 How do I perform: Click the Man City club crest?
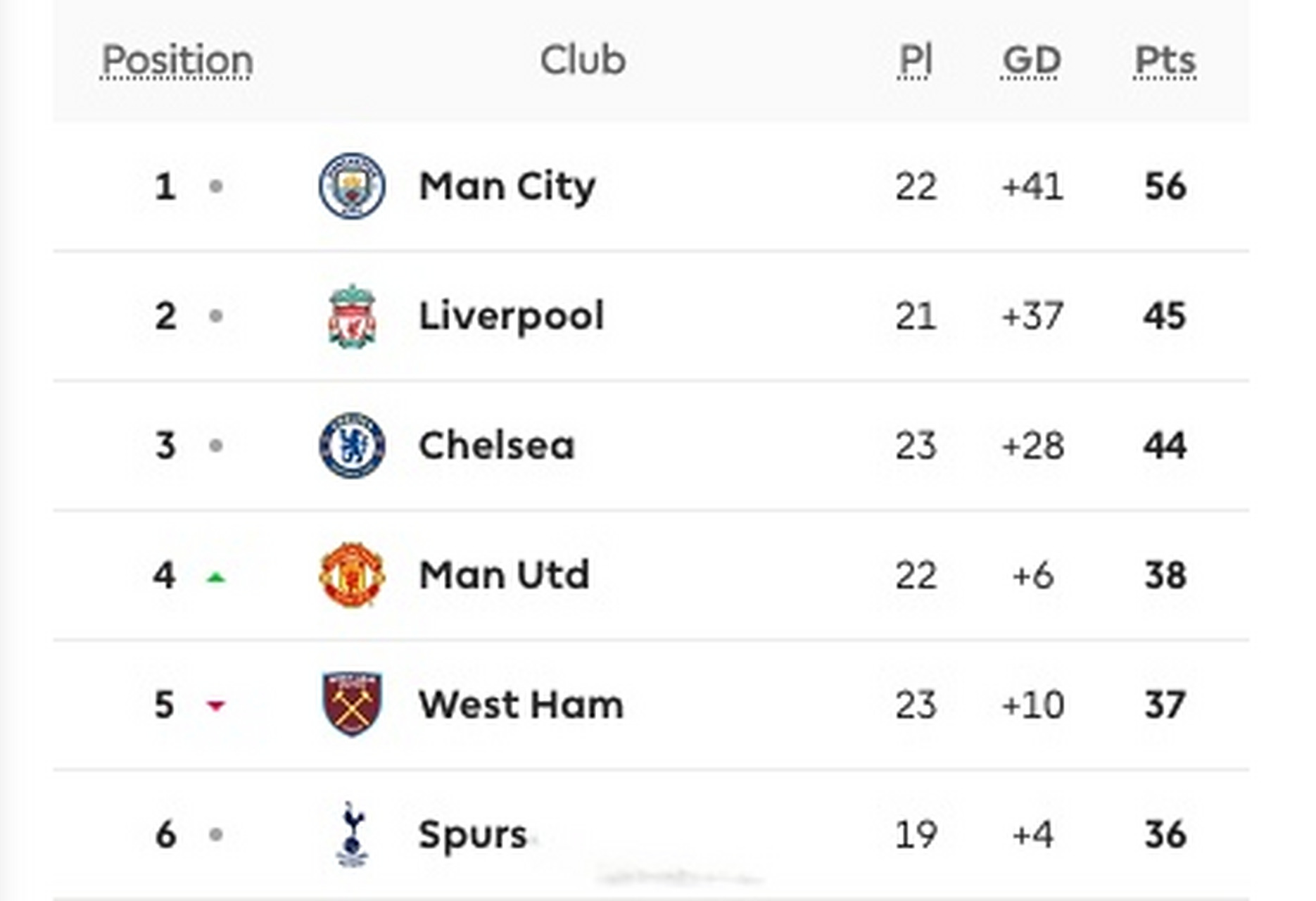coord(352,186)
